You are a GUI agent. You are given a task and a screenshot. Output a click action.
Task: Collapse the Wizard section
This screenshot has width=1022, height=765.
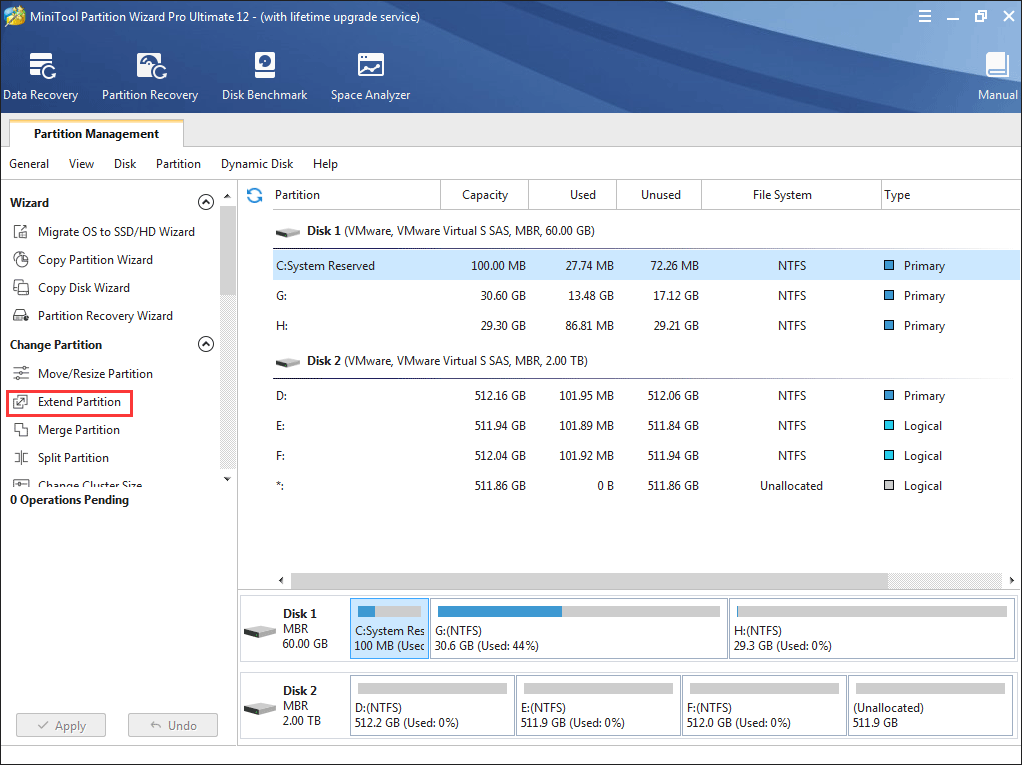click(x=205, y=202)
